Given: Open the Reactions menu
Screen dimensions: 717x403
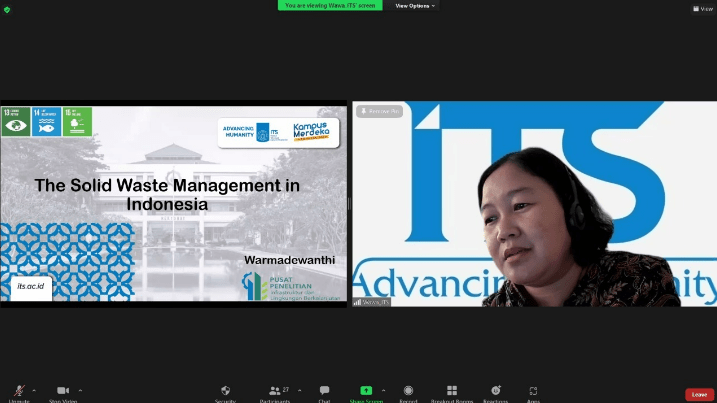Looking at the screenshot, I should [x=495, y=391].
